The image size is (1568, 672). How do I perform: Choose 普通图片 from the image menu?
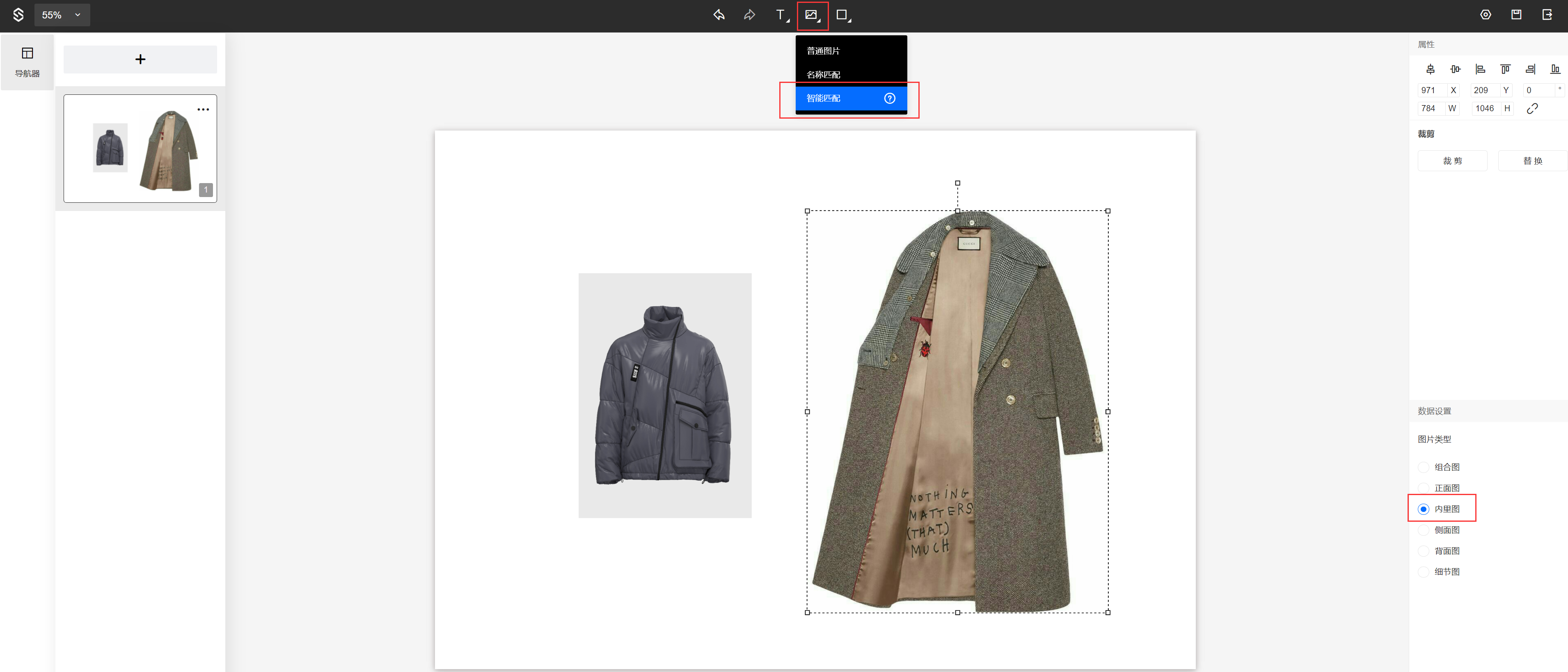(x=823, y=51)
